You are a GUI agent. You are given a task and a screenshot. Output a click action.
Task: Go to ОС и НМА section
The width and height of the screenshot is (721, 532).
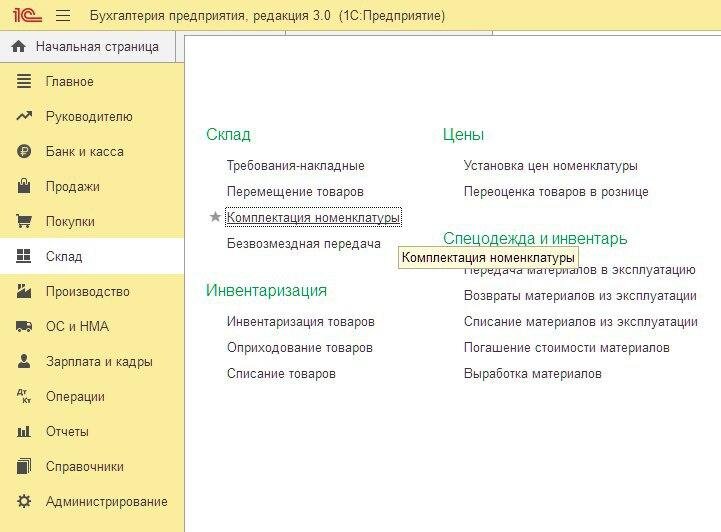pyautogui.click(x=77, y=326)
